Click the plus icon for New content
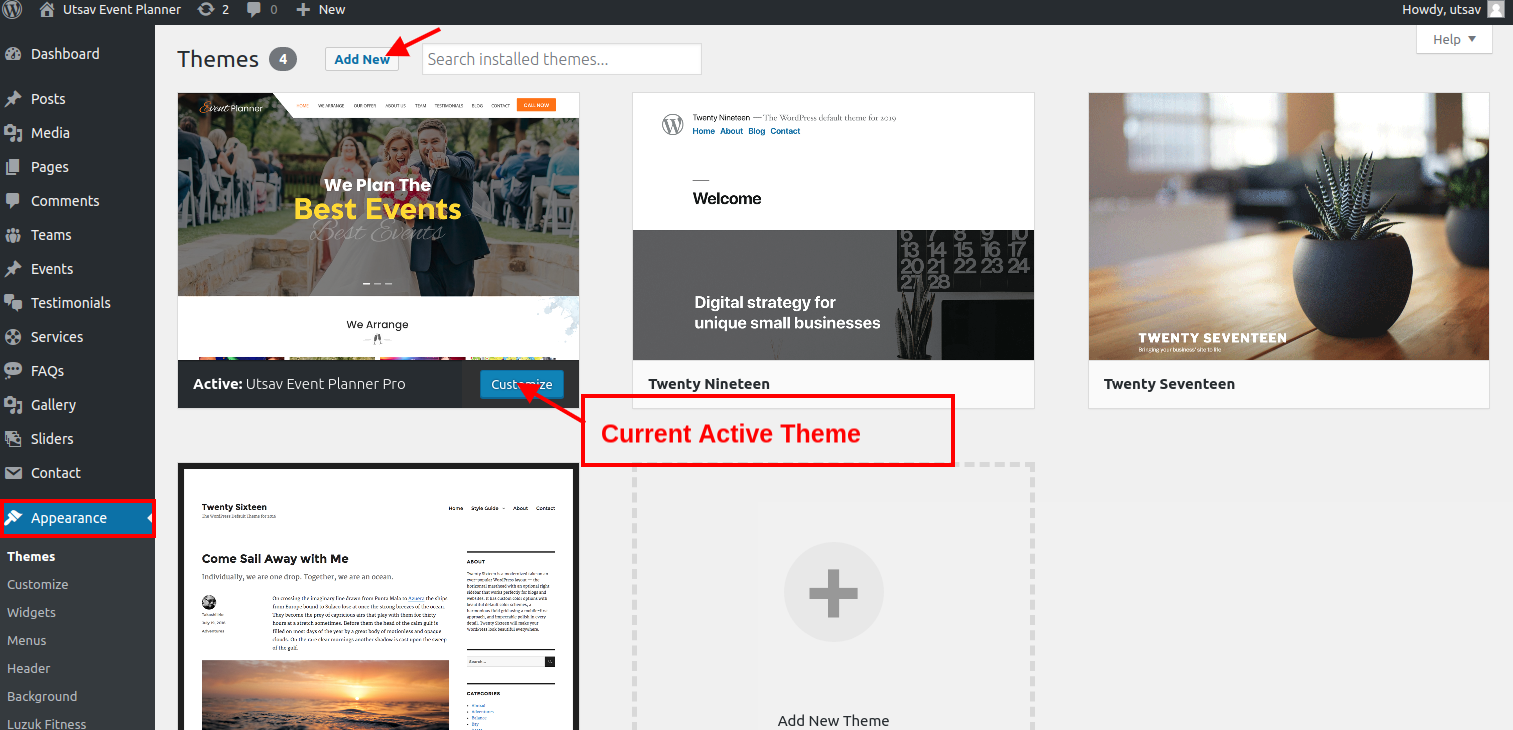Viewport: 1513px width, 730px height. (304, 9)
